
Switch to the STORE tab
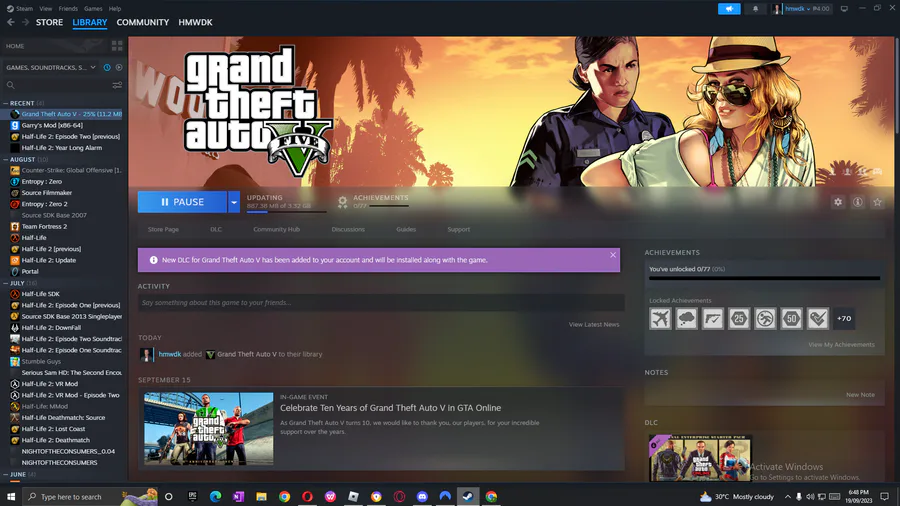(x=49, y=22)
